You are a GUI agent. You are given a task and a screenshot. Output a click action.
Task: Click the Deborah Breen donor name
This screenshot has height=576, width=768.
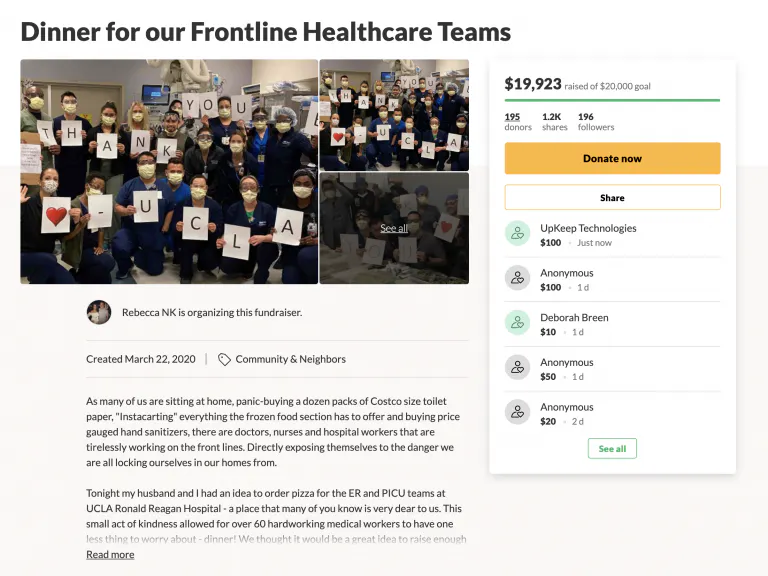pyautogui.click(x=574, y=318)
